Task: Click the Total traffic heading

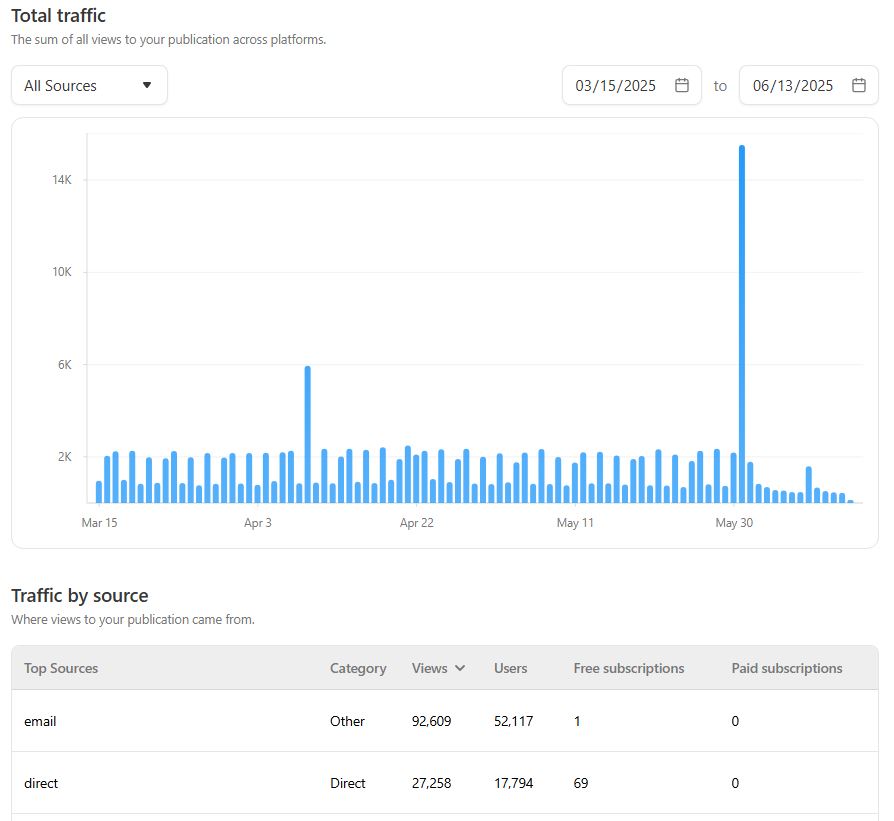Action: [58, 16]
